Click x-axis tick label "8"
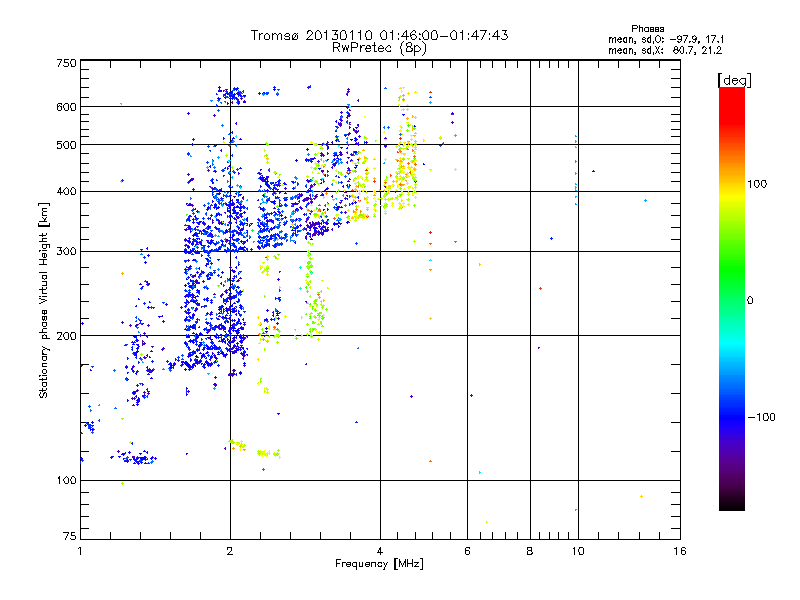Viewport: 800px width, 600px height. pyautogui.click(x=530, y=551)
